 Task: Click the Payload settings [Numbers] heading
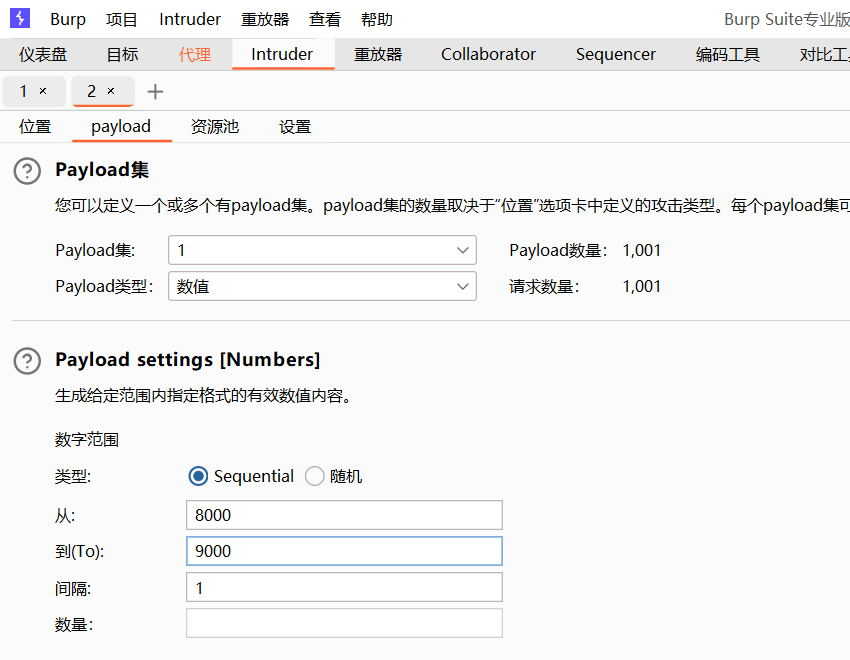coord(188,360)
